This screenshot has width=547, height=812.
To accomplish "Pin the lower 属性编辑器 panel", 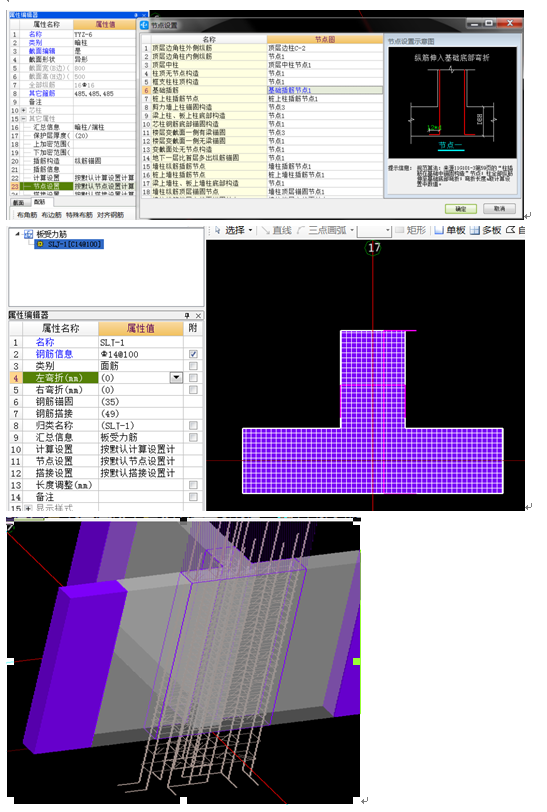I will (x=187, y=315).
